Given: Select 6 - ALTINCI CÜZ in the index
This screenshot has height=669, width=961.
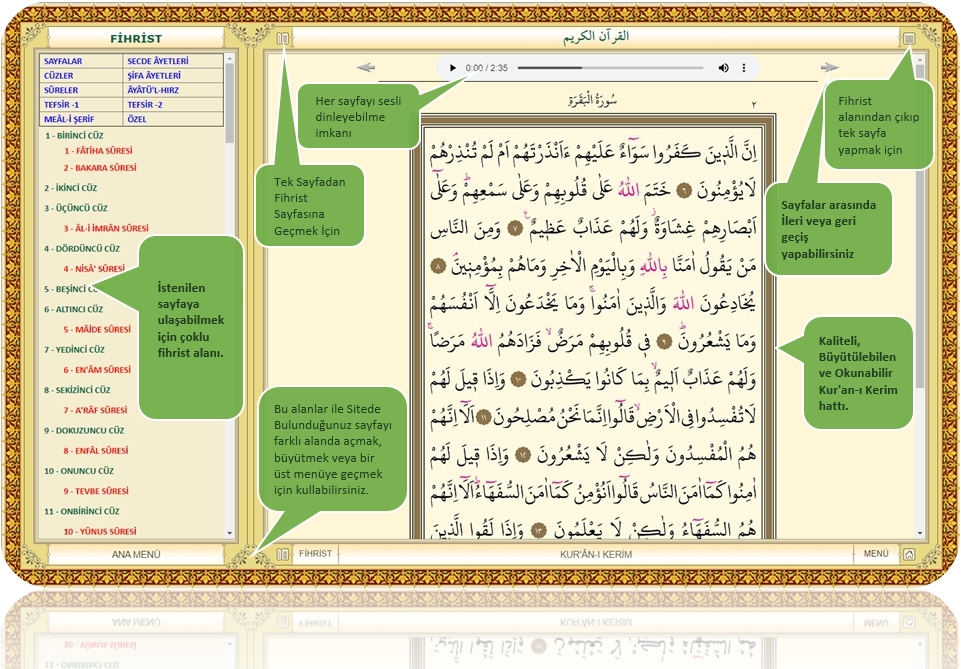Looking at the screenshot, I should point(74,309).
